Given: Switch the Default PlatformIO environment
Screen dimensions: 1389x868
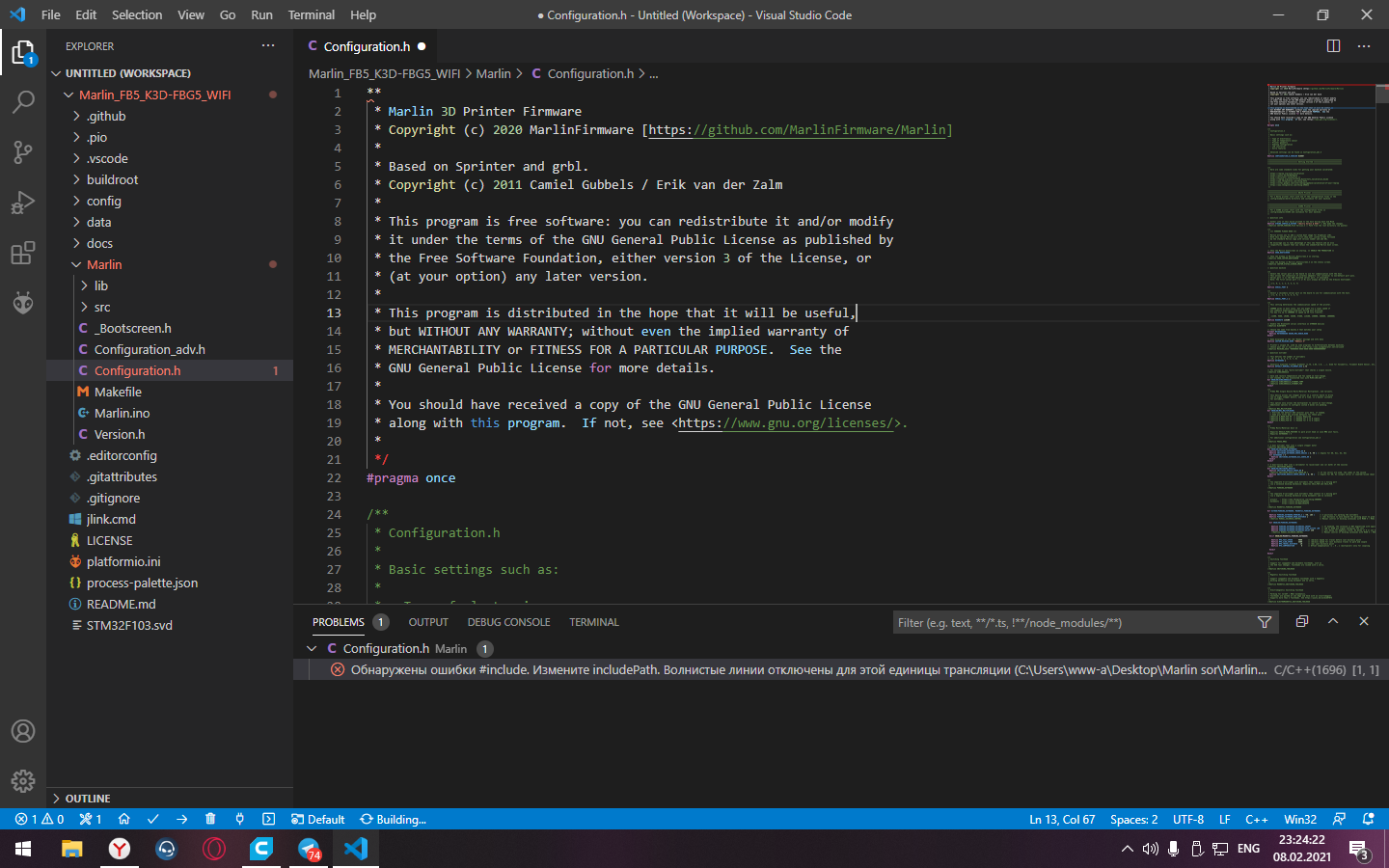Looking at the screenshot, I should 318,819.
